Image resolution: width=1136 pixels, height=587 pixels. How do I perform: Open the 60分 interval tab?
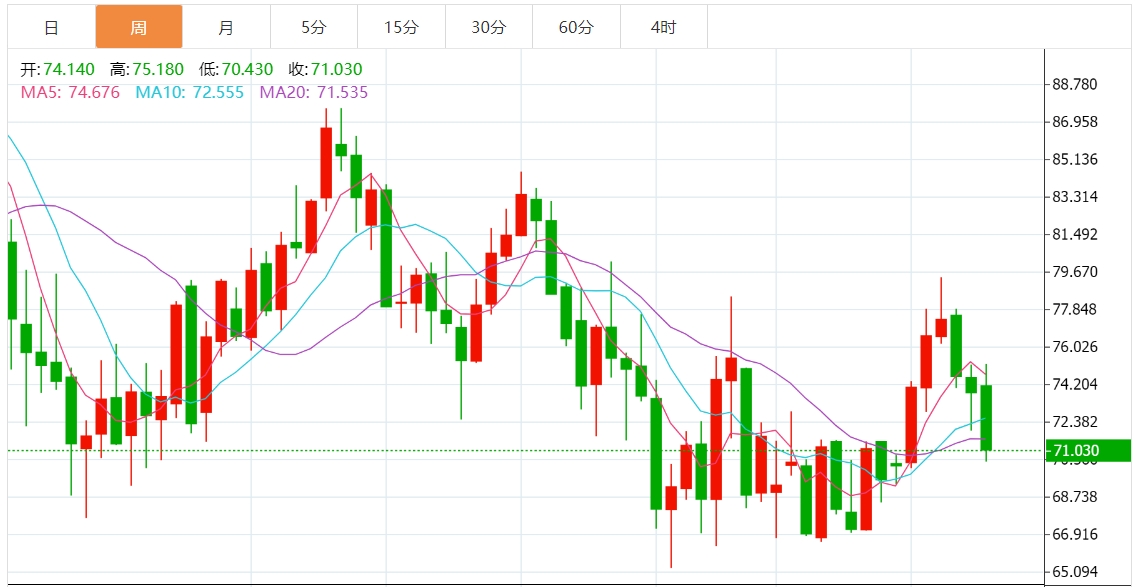[577, 28]
